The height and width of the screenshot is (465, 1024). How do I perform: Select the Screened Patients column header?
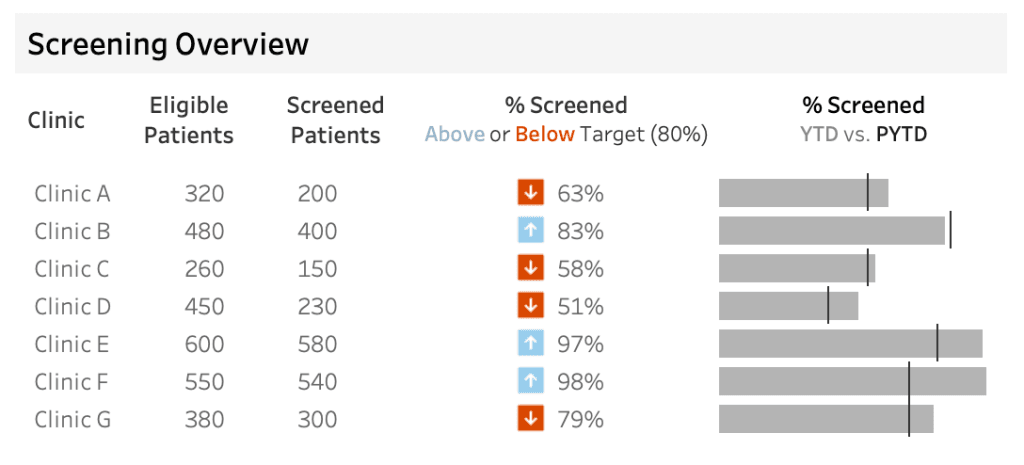(335, 120)
